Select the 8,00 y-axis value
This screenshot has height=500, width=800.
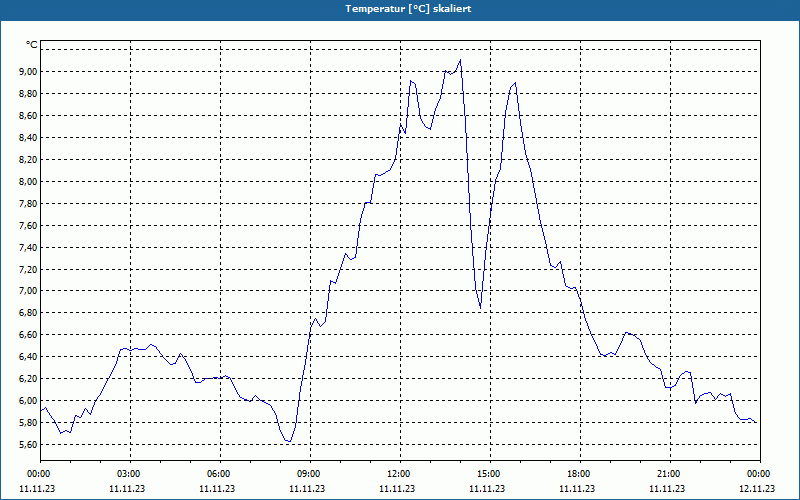[28, 182]
